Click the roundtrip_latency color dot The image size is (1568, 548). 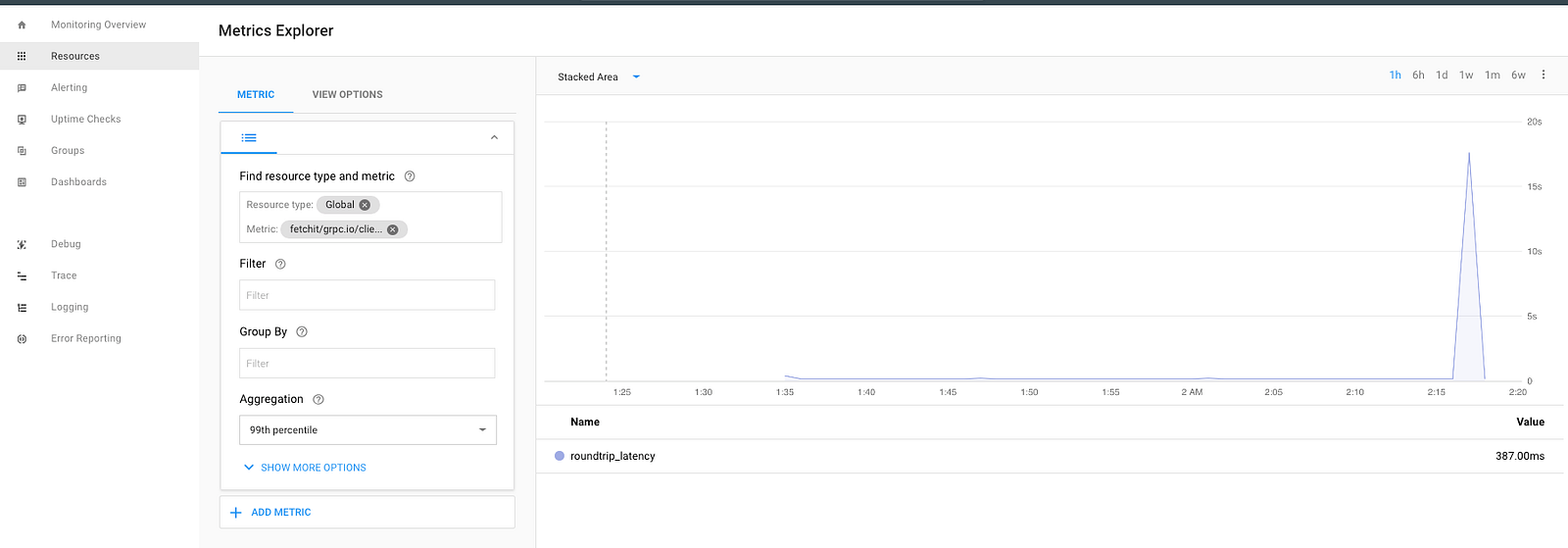(x=560, y=456)
